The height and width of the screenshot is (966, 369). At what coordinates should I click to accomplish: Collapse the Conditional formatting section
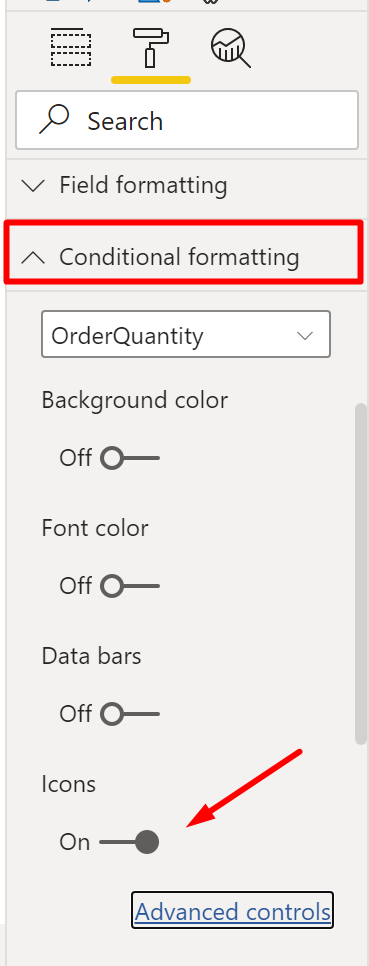(x=184, y=254)
